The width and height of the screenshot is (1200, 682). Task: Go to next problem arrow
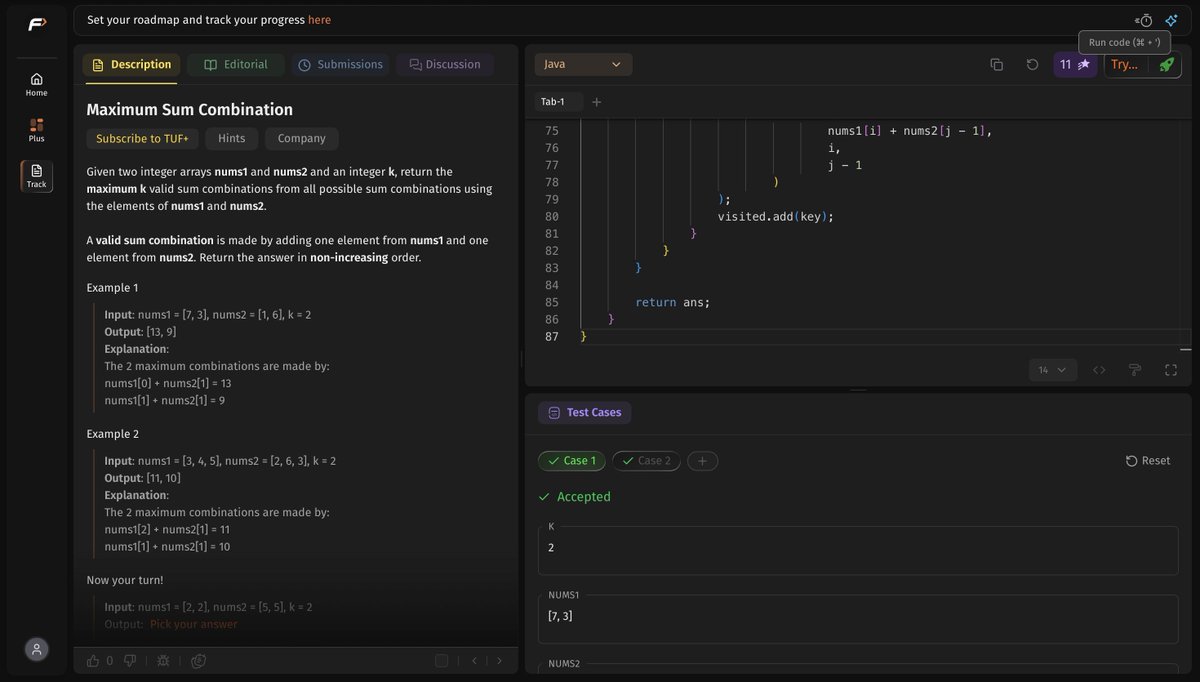(x=499, y=661)
